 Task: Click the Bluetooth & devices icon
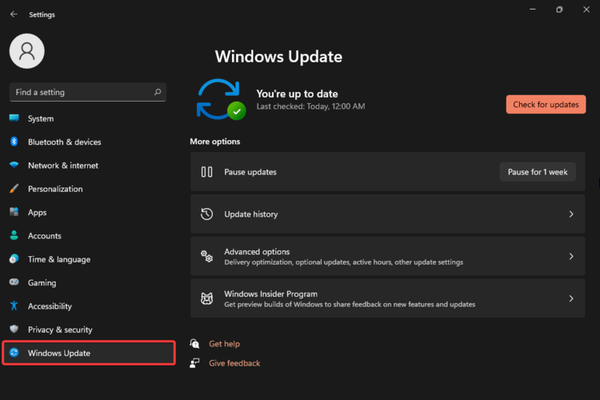click(14, 142)
